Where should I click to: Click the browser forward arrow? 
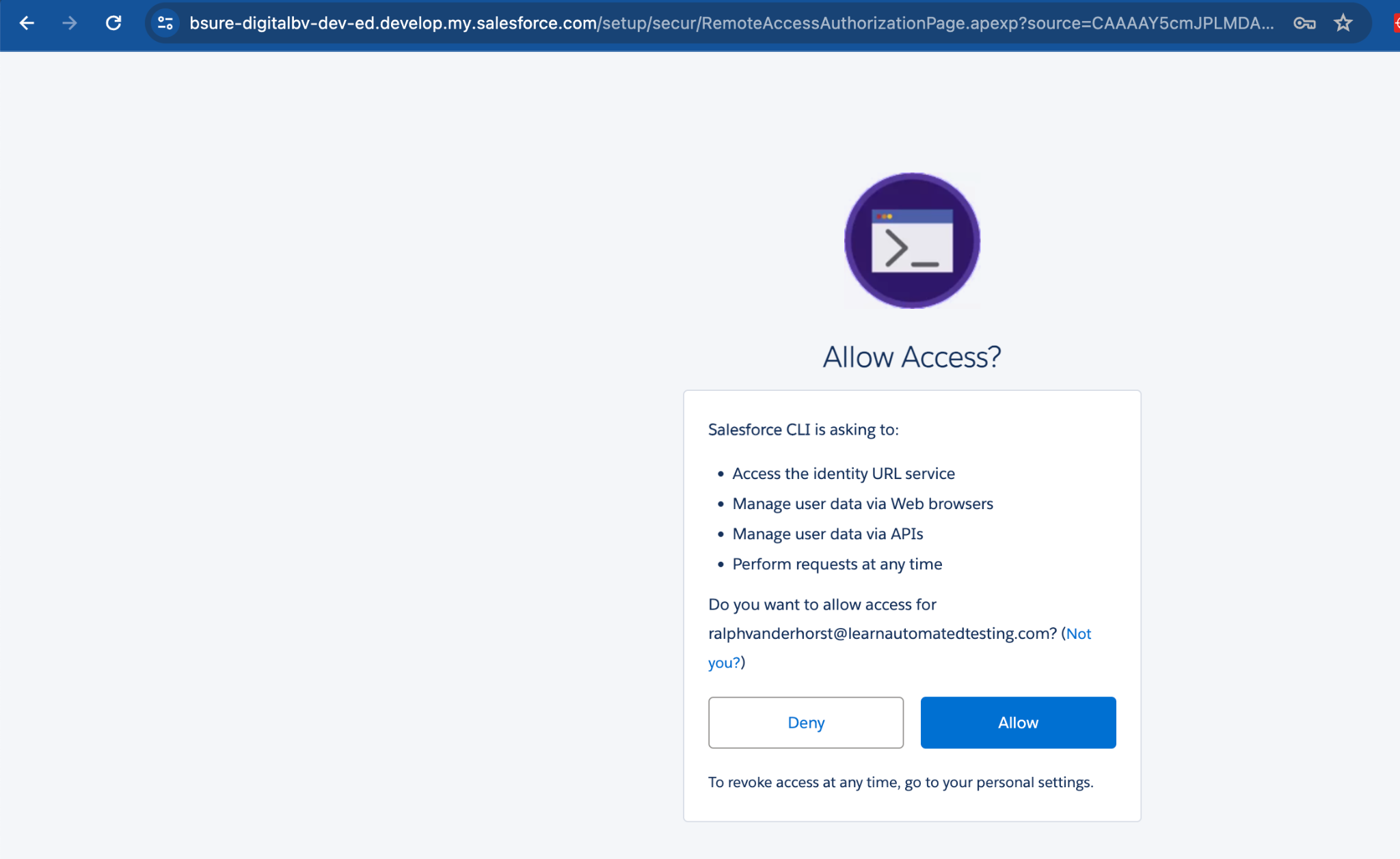coord(70,23)
